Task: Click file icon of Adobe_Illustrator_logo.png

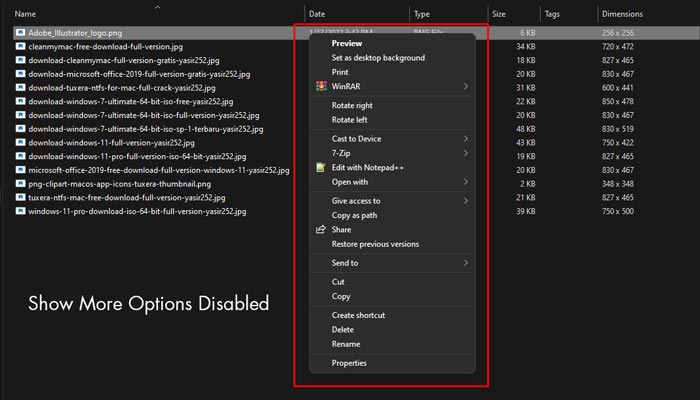Action: coord(20,33)
